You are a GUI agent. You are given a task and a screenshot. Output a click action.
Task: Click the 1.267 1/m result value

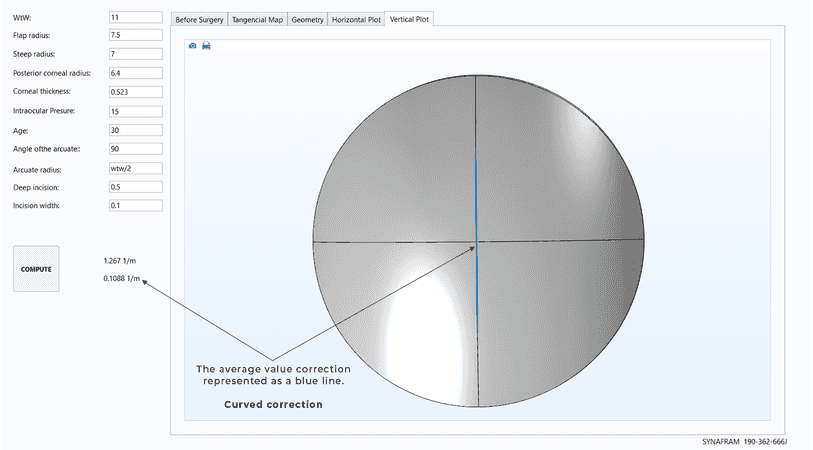(x=120, y=261)
